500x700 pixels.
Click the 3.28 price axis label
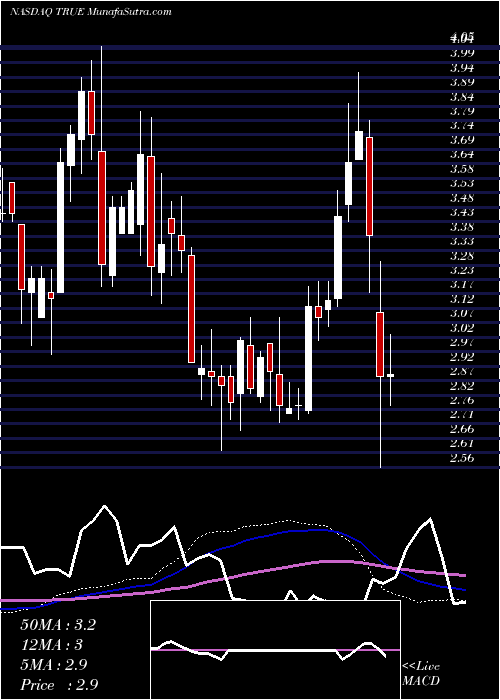click(462, 256)
